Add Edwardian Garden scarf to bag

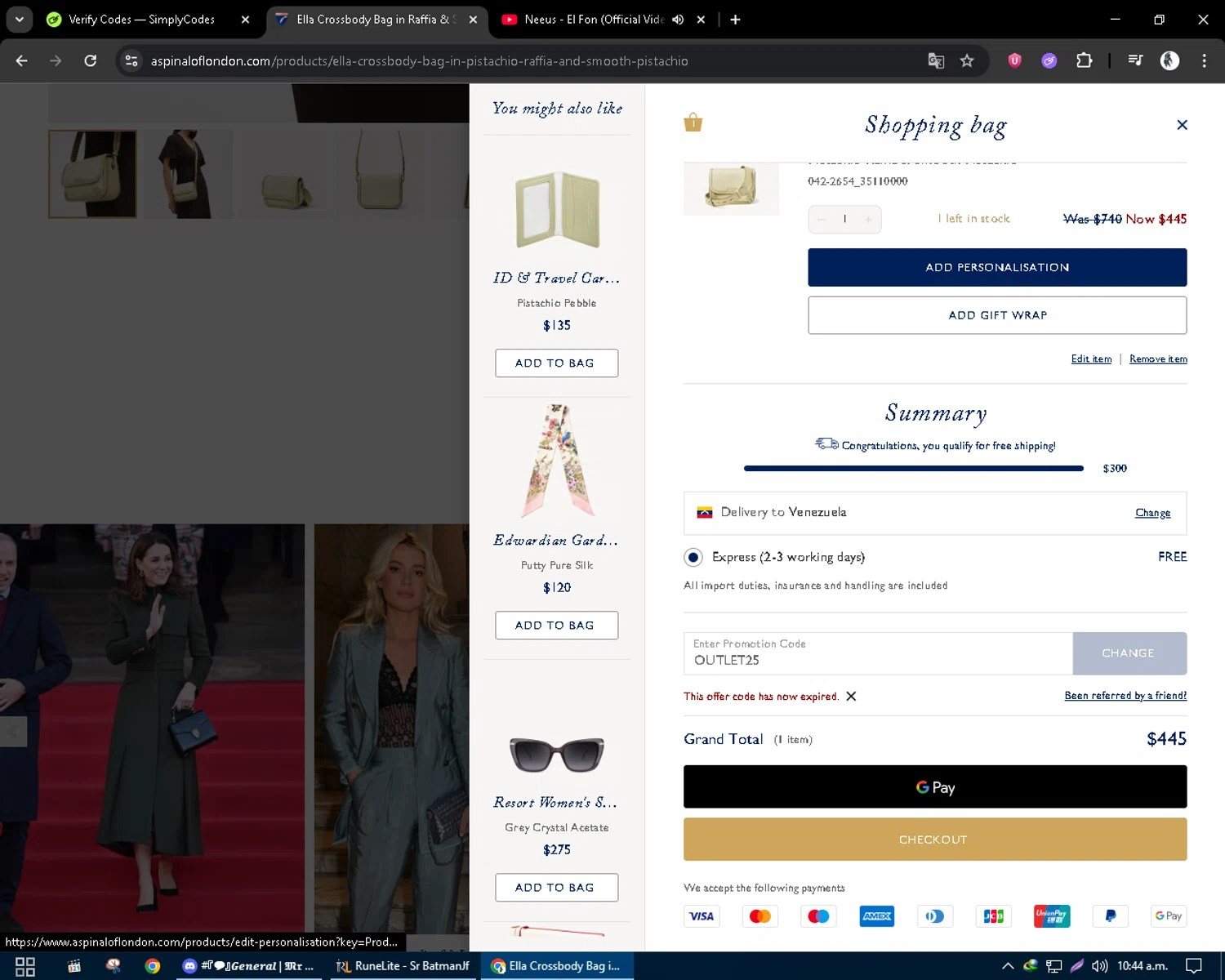tap(556, 625)
